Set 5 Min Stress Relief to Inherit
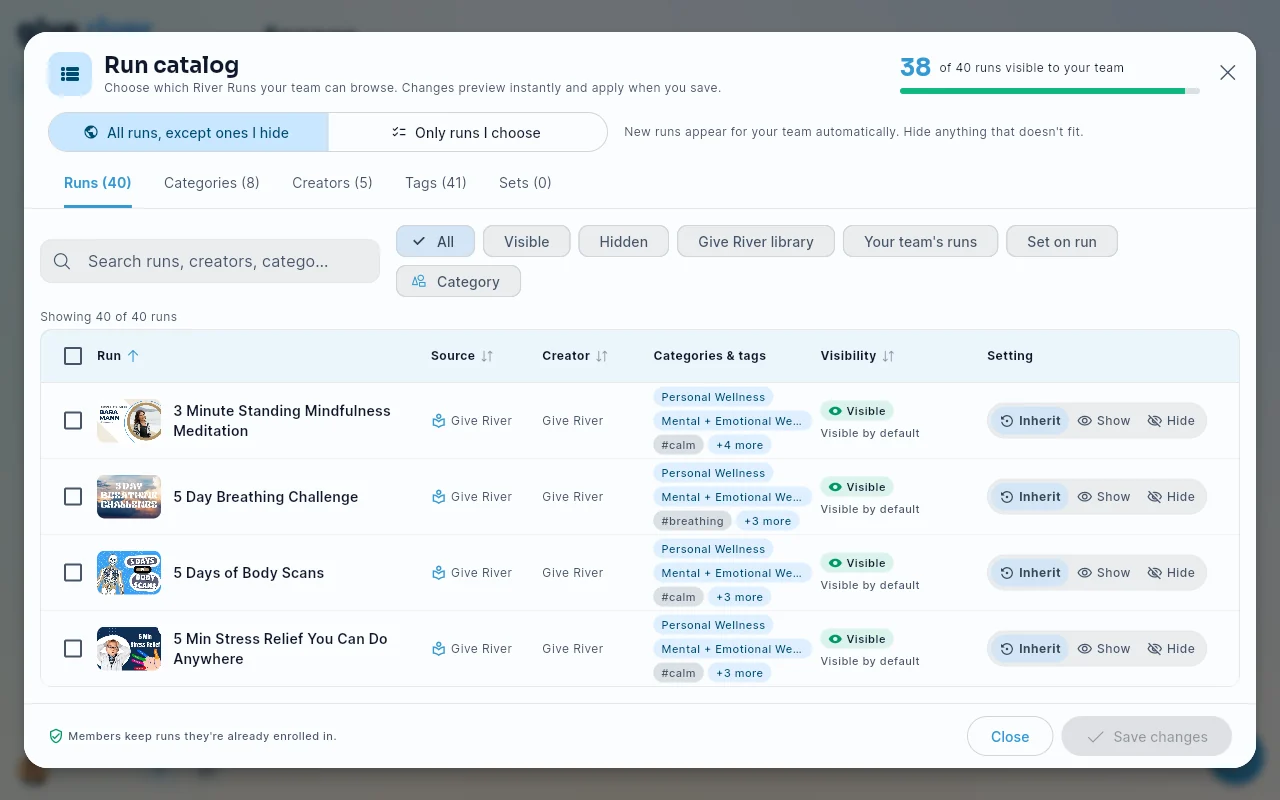Screen dimensions: 1280x800 [x=1030, y=649]
